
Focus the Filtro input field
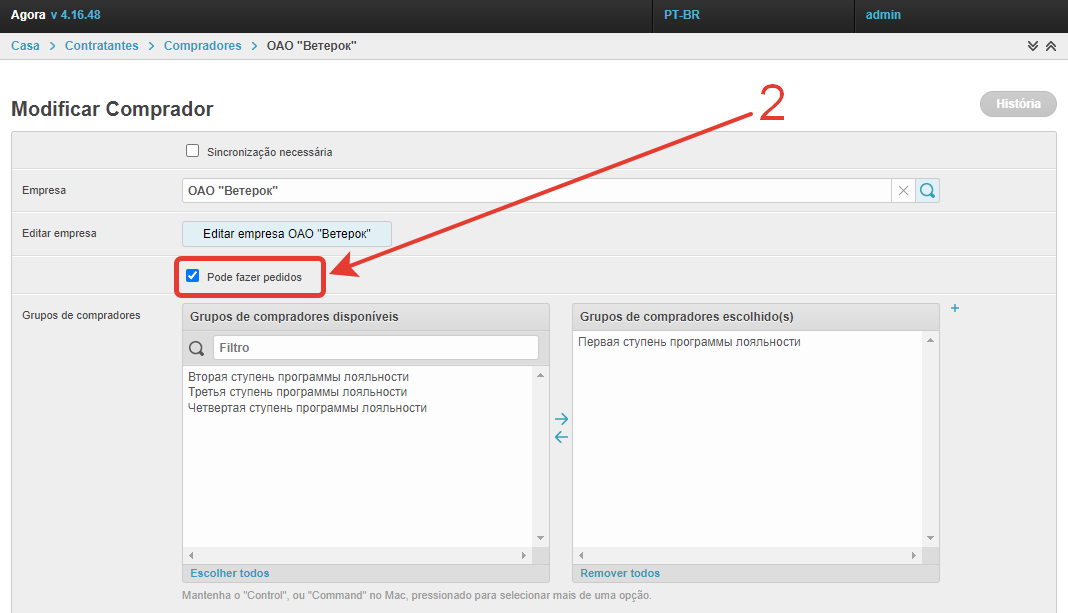375,348
